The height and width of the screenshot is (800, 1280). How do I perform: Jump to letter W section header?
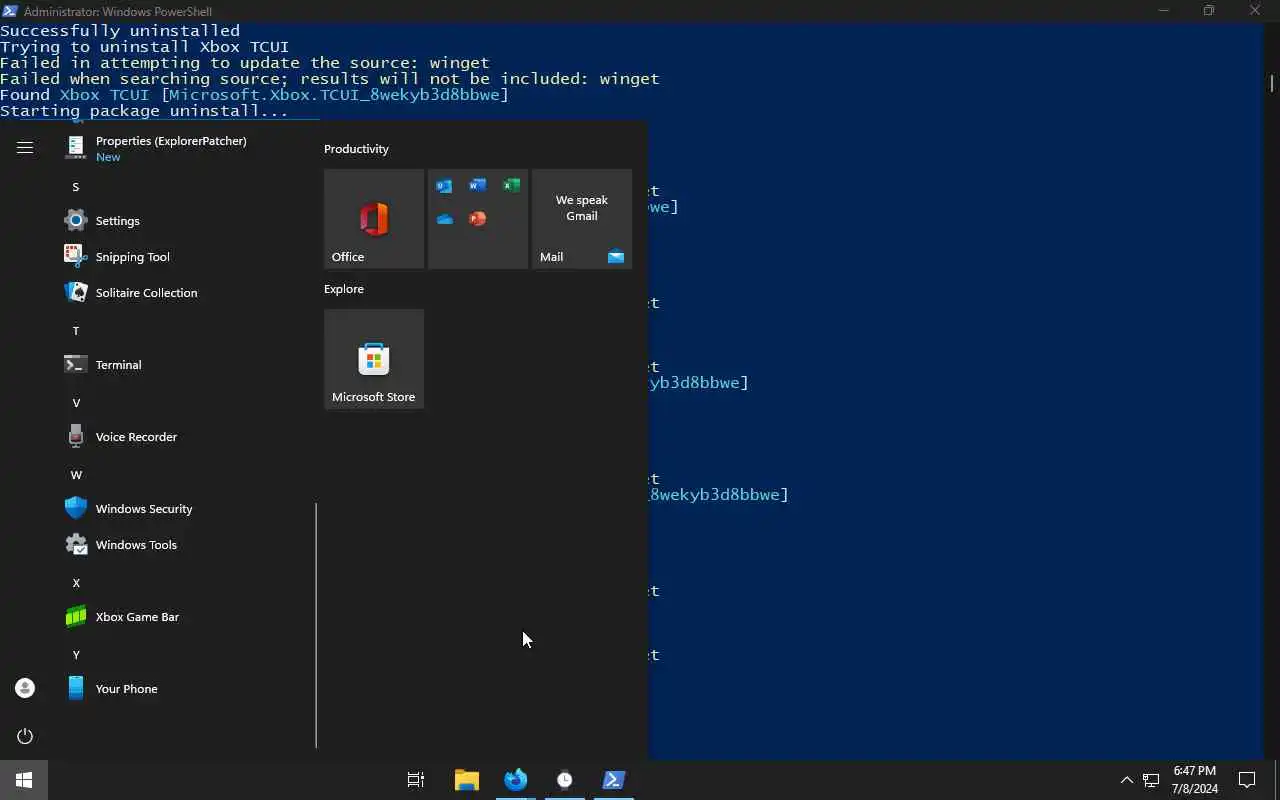pyautogui.click(x=76, y=475)
